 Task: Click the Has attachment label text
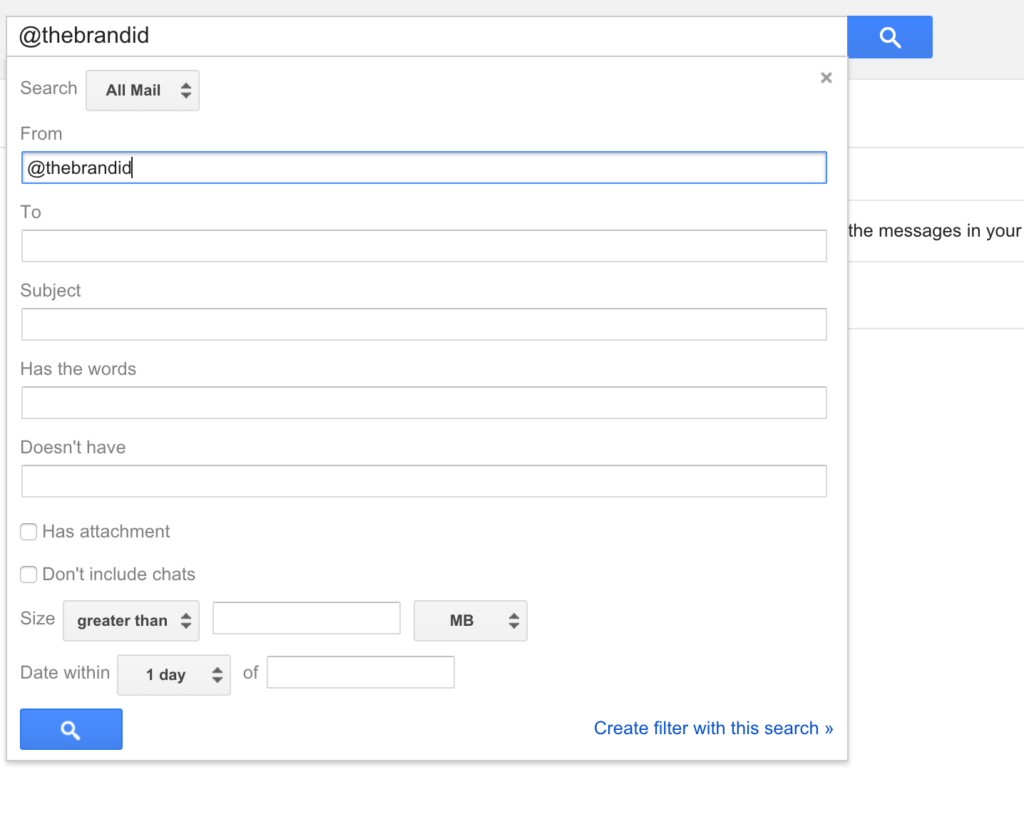[106, 532]
